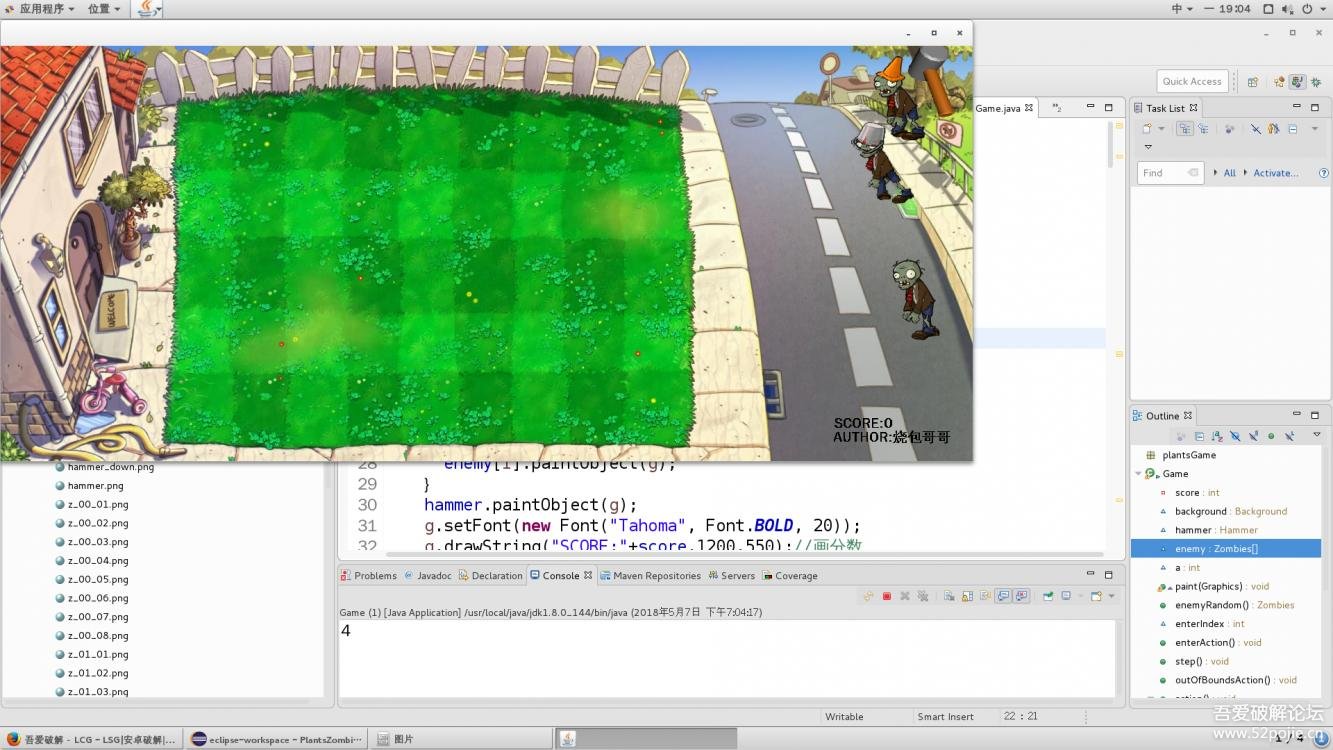Open Task List help question mark icon
Viewport: 1333px width, 750px height.
tap(1324, 173)
